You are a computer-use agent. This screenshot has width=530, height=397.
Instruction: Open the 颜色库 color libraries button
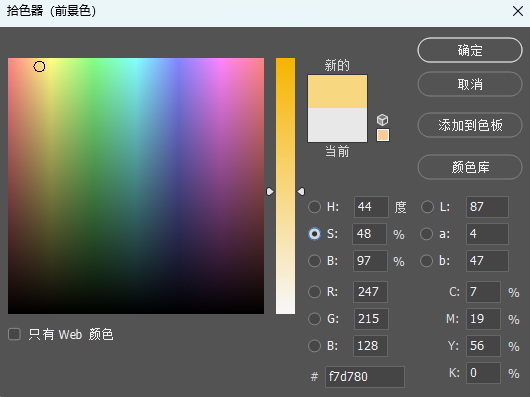click(470, 167)
